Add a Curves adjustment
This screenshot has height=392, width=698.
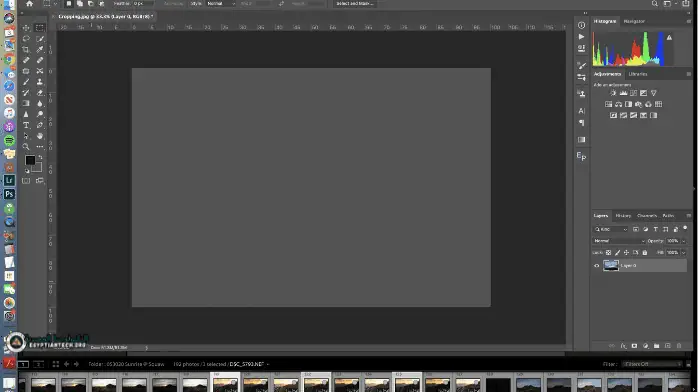(x=633, y=93)
